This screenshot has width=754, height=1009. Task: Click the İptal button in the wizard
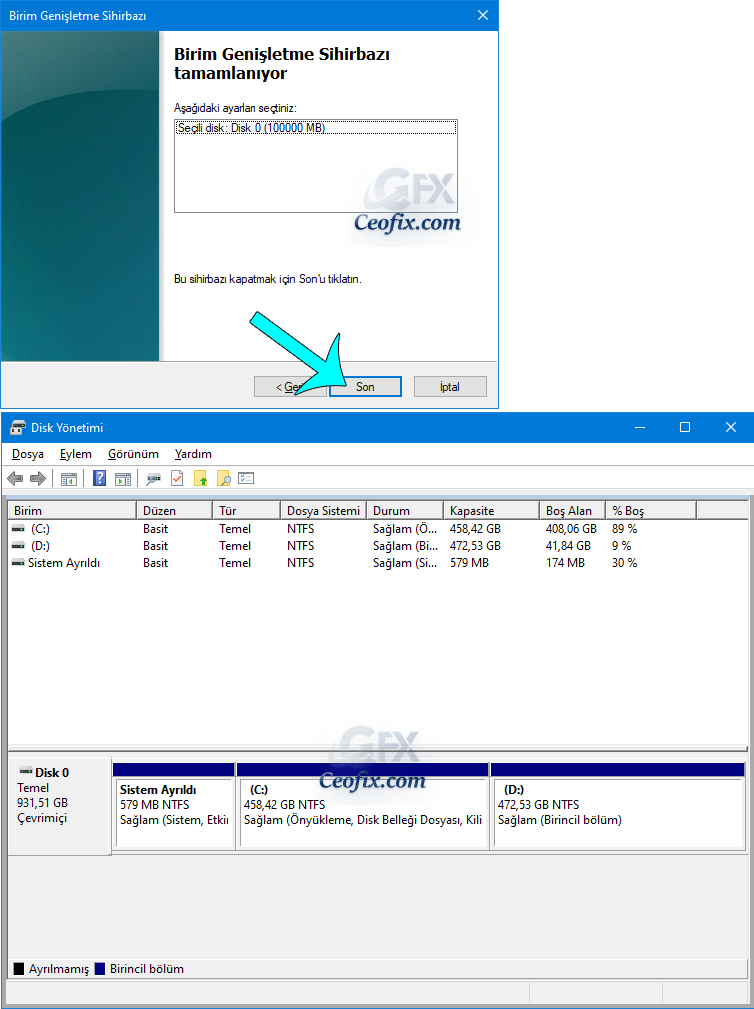point(450,387)
